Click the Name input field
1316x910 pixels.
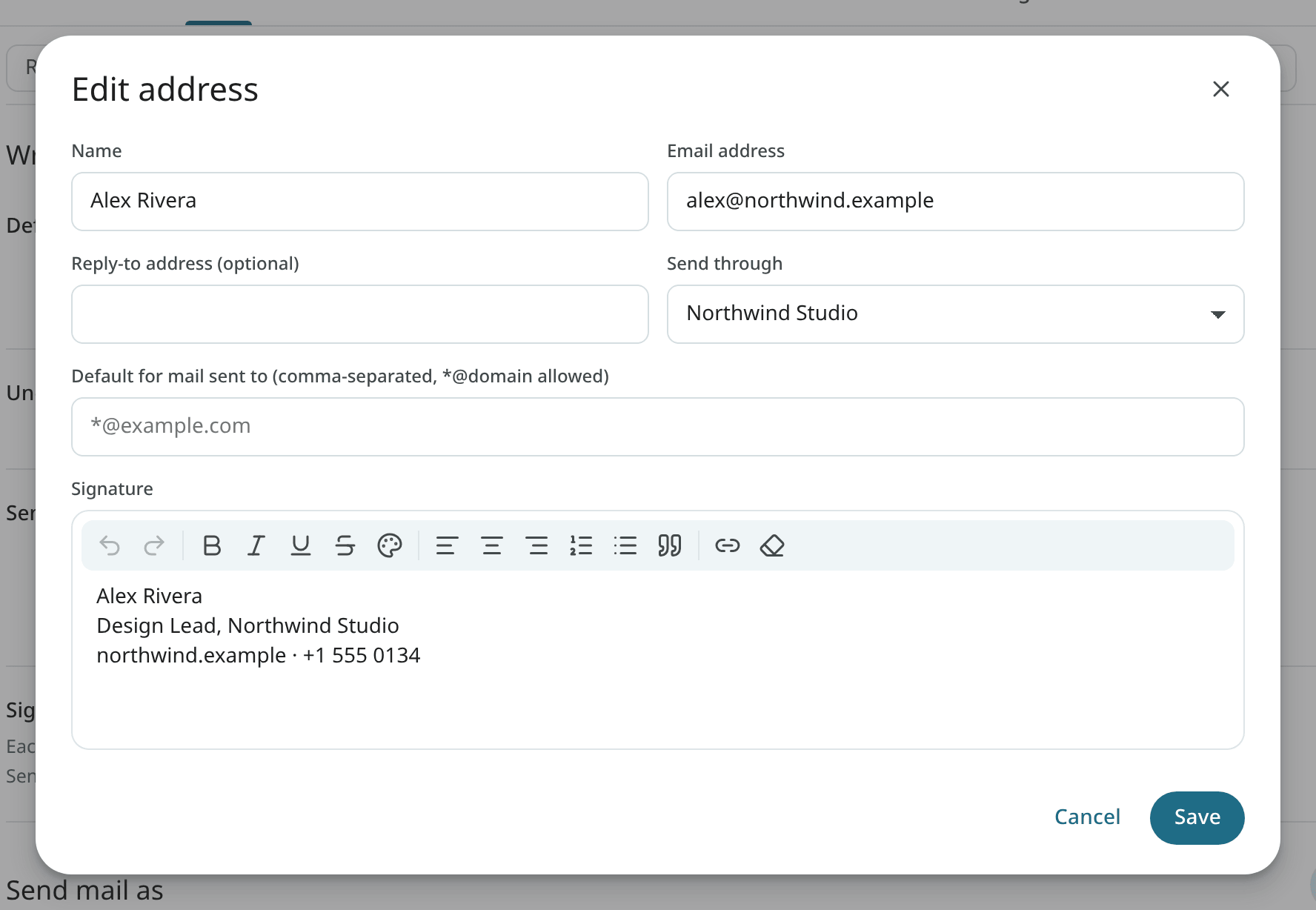click(x=360, y=202)
